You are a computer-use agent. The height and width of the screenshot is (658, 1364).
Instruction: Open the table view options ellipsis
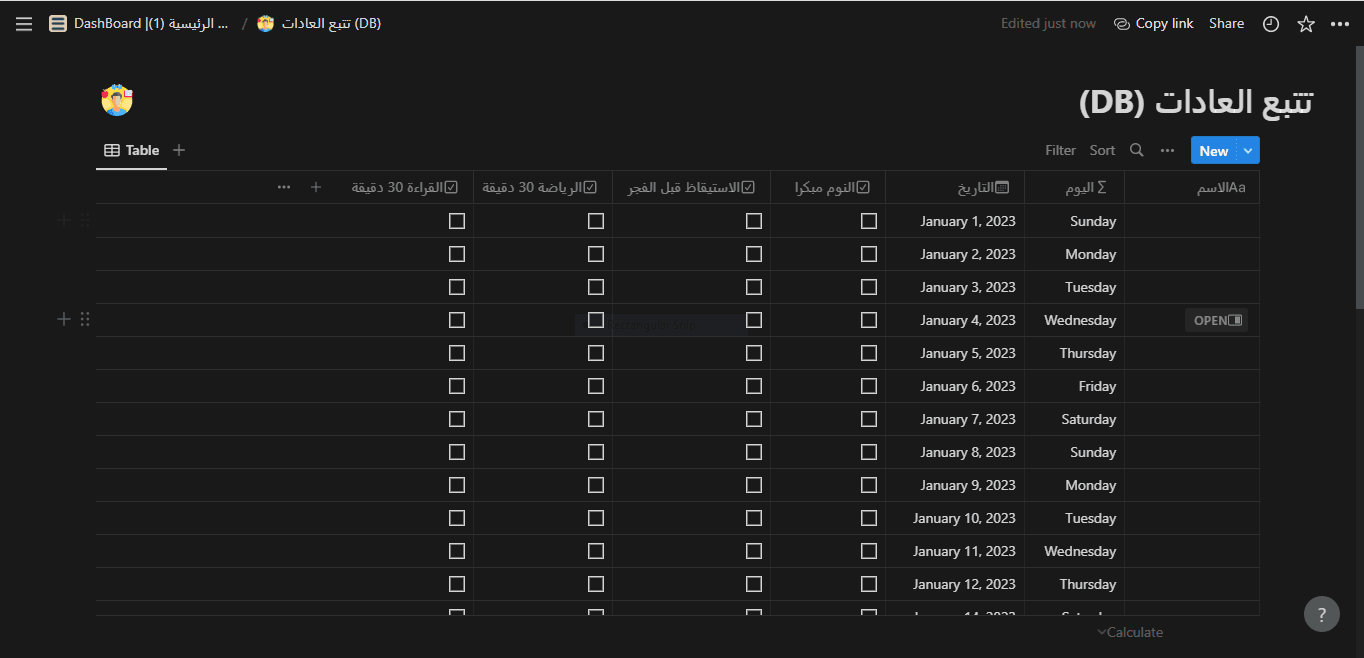1167,150
